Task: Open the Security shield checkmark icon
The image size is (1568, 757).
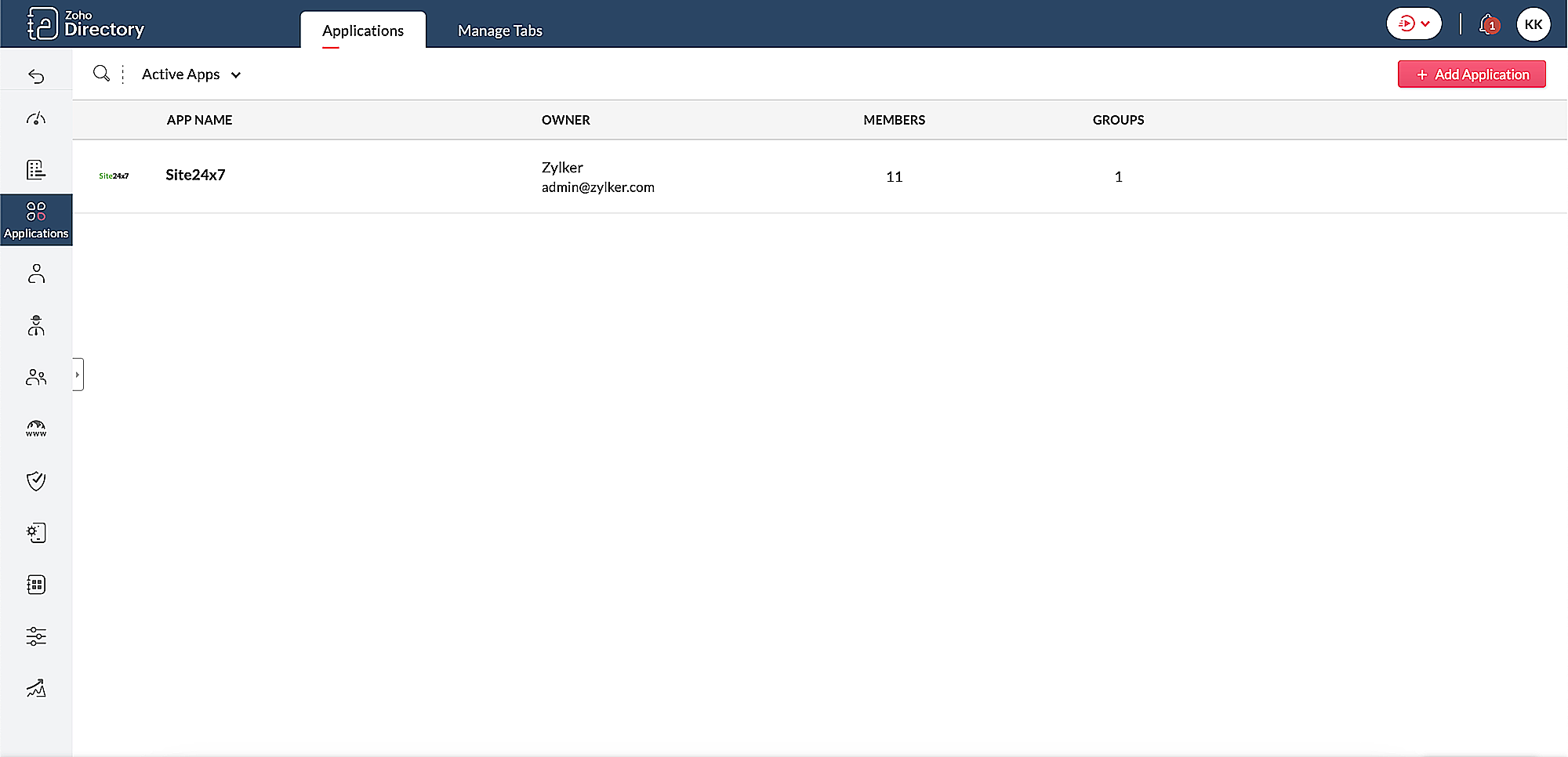Action: [x=36, y=480]
